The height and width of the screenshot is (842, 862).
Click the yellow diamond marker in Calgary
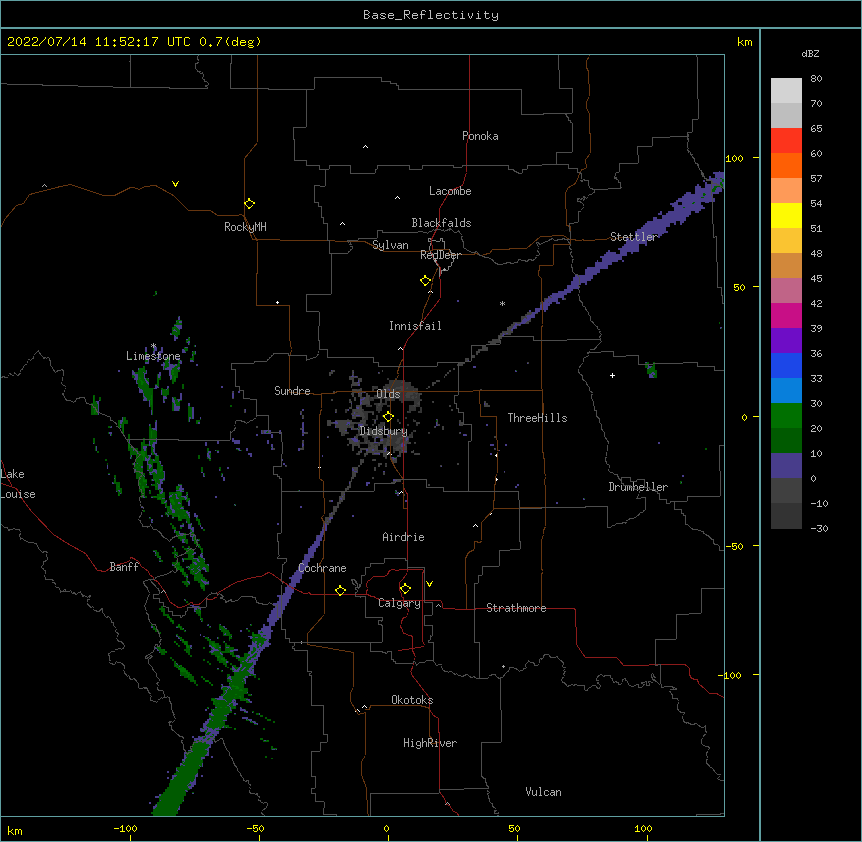point(405,589)
